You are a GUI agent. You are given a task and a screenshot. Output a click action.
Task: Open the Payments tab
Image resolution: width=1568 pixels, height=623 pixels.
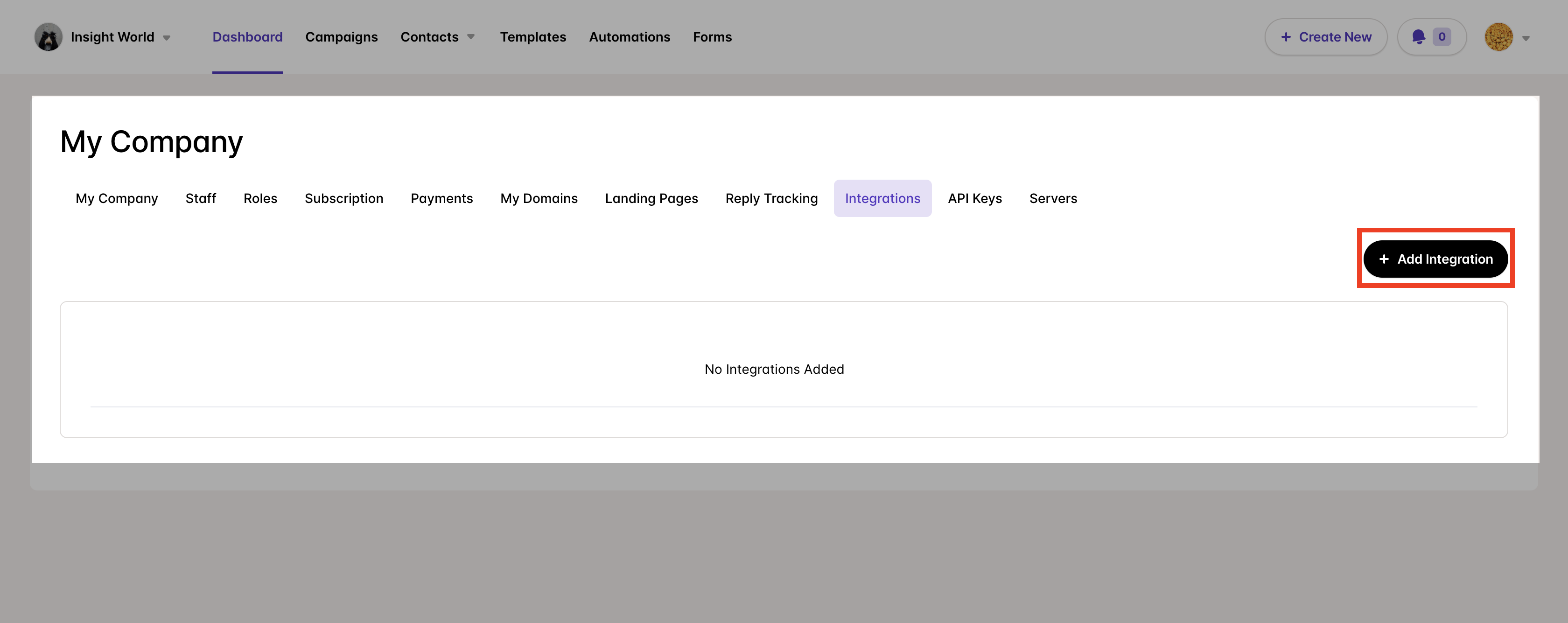(x=441, y=198)
